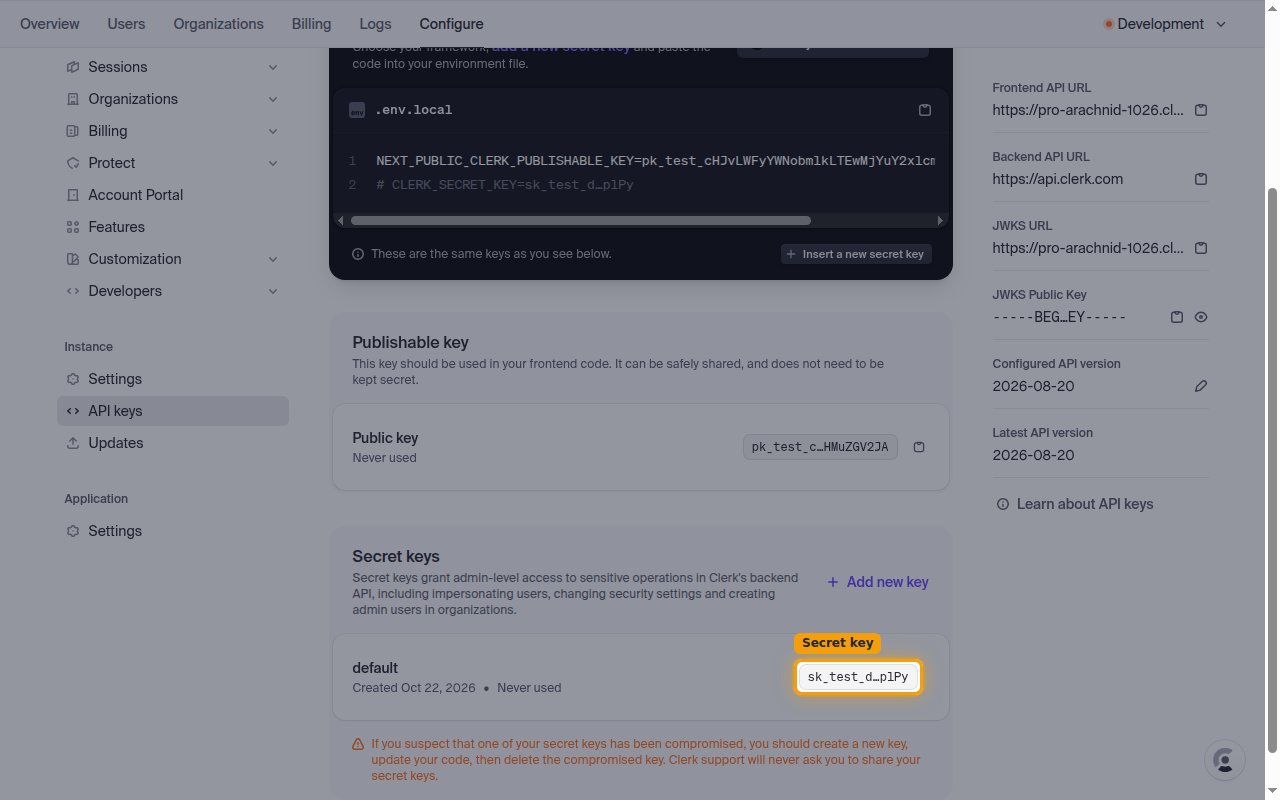1280x800 pixels.
Task: Open Updates in the sidebar
Action: pyautogui.click(x=173, y=443)
